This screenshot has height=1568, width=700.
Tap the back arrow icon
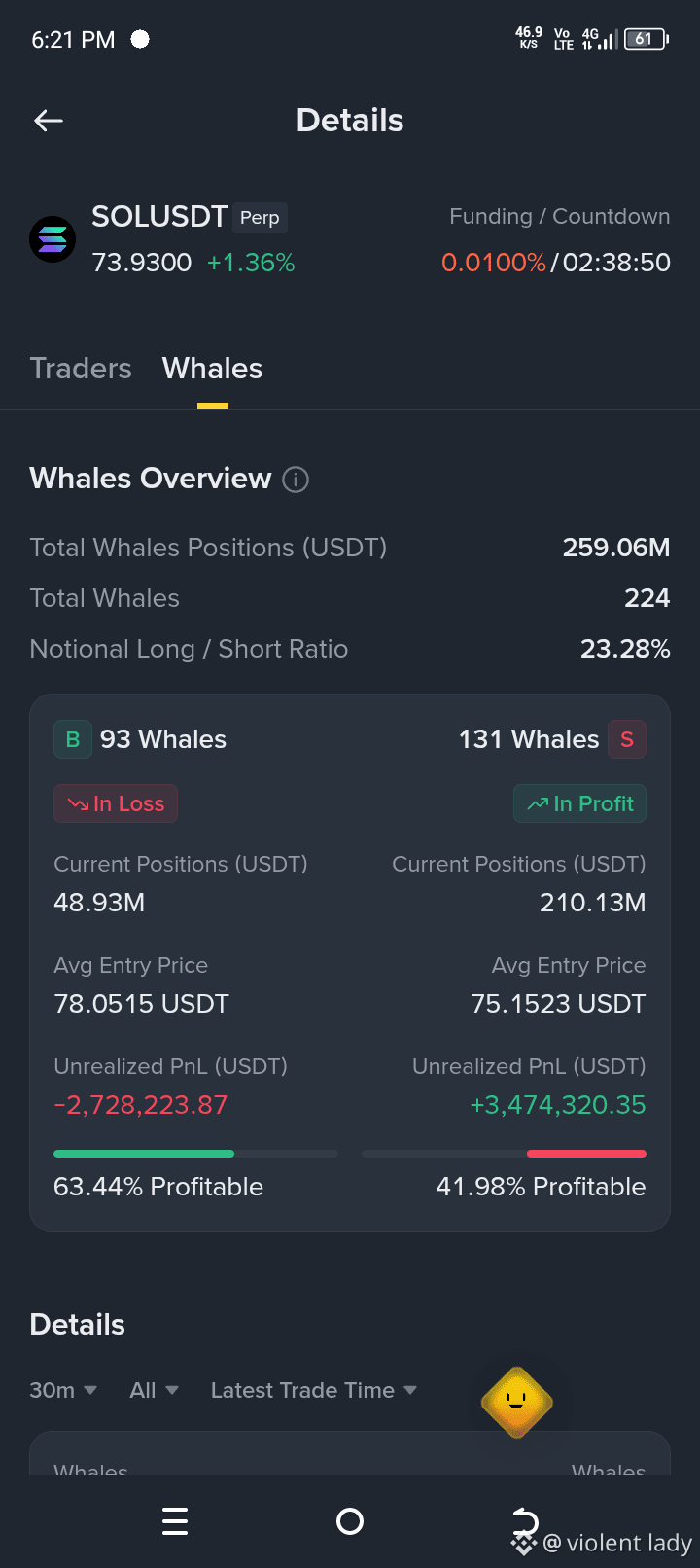tap(49, 121)
